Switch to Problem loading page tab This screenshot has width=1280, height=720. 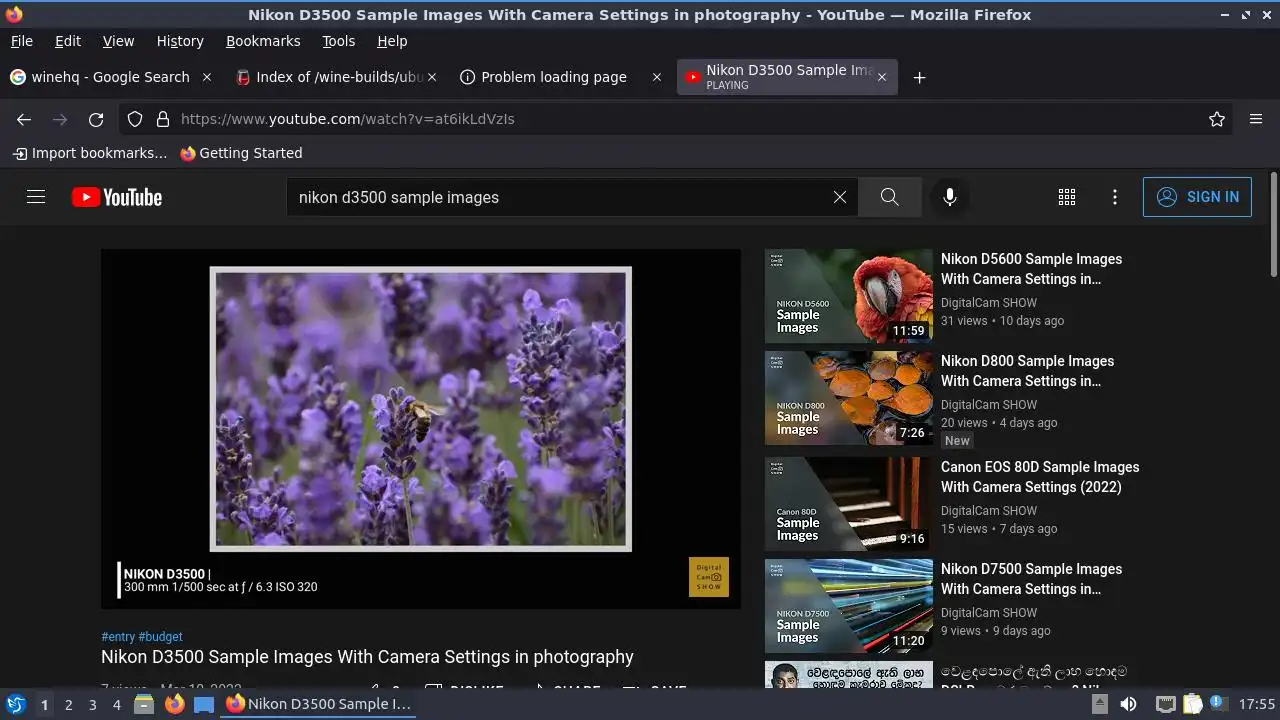click(x=562, y=77)
